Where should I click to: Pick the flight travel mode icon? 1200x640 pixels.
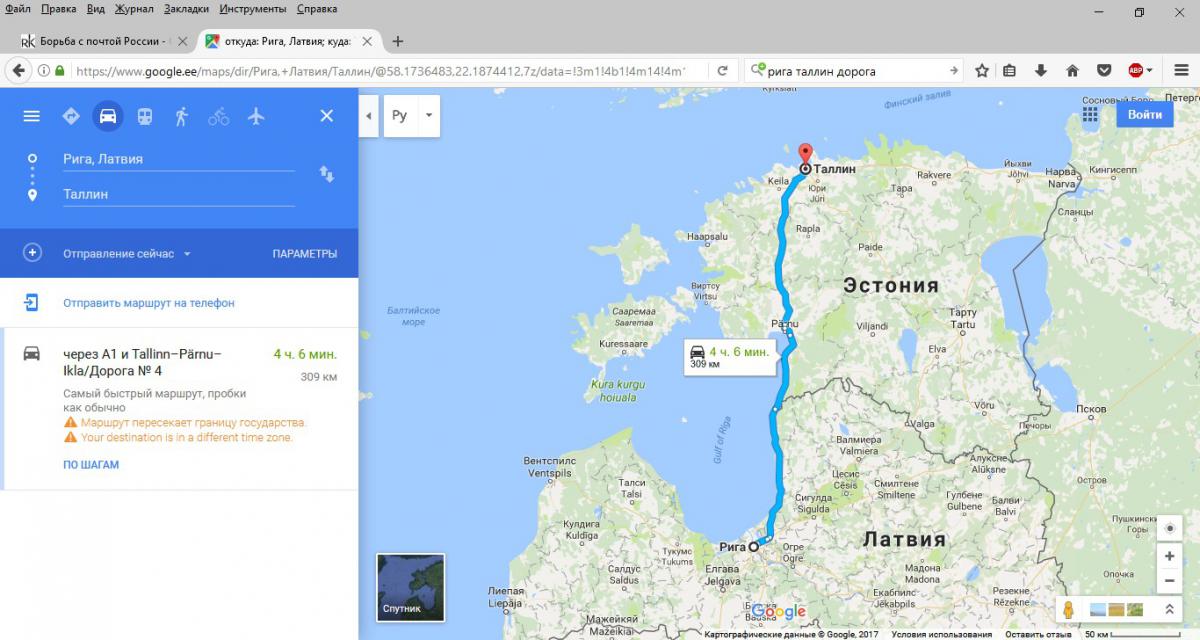coord(255,116)
